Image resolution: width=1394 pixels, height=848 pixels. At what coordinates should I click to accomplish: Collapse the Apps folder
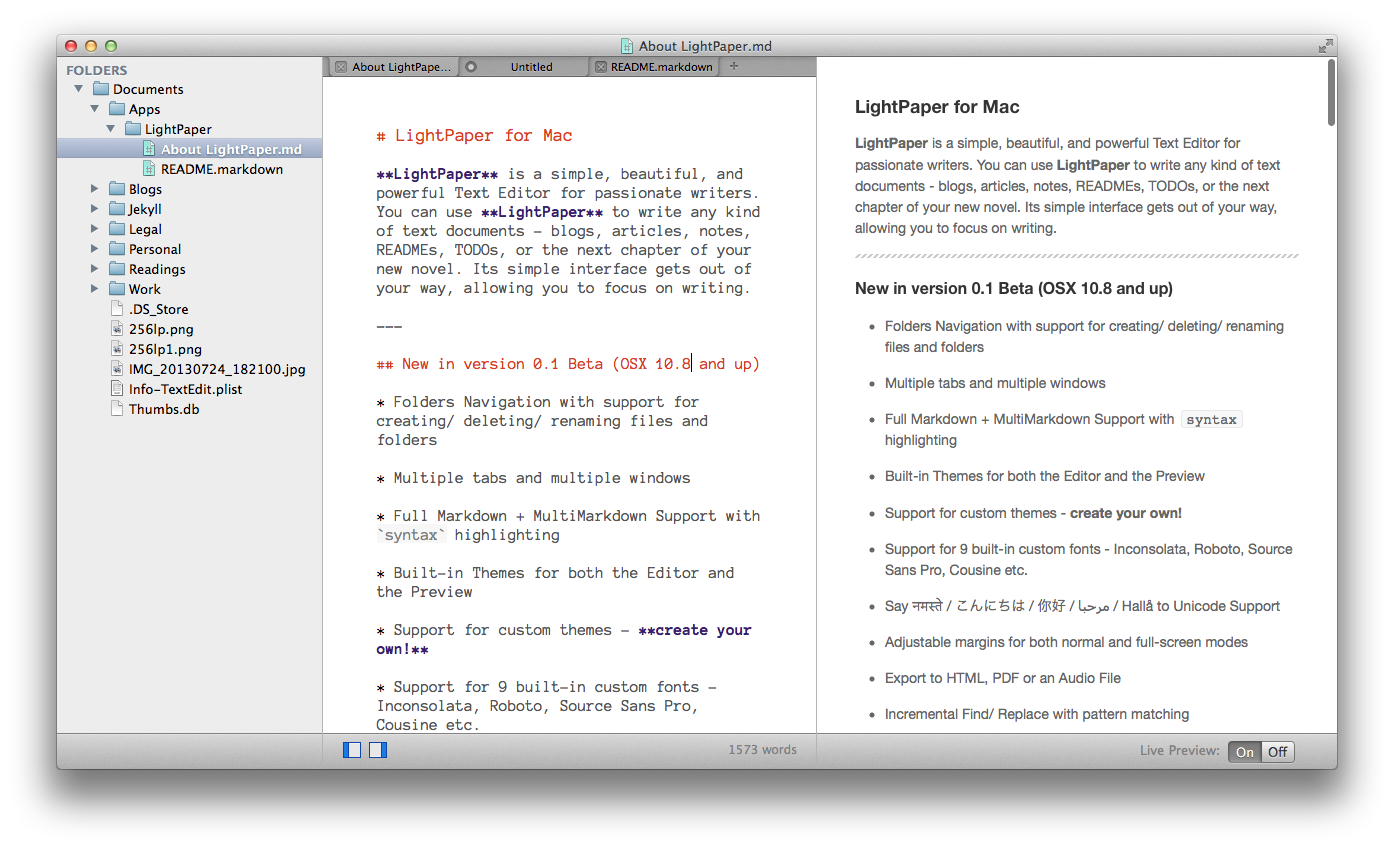tap(95, 109)
